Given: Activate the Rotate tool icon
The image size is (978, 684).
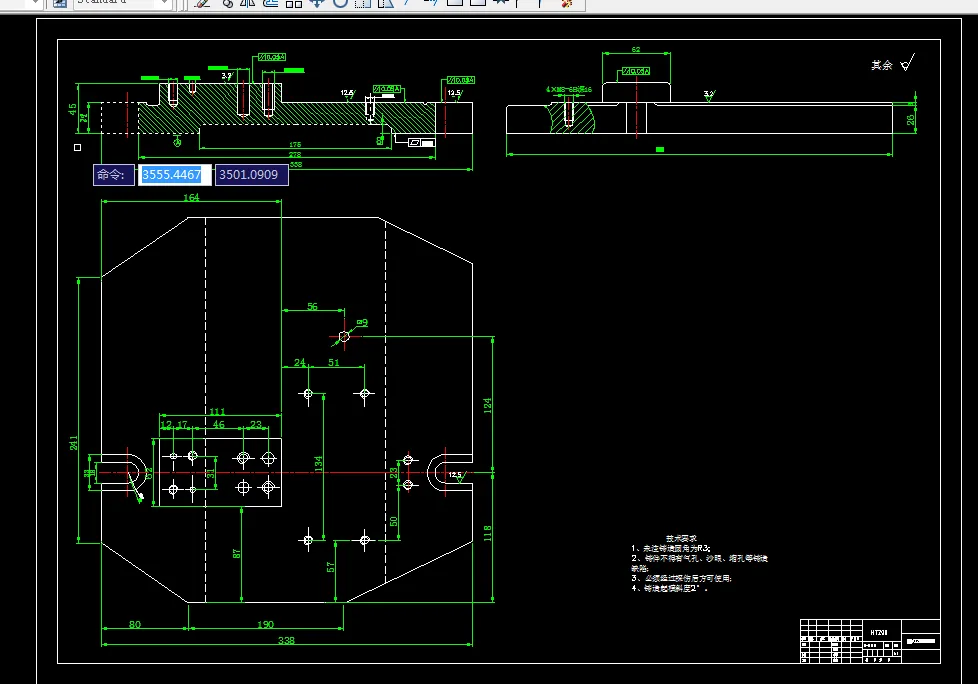Looking at the screenshot, I should point(340,3).
